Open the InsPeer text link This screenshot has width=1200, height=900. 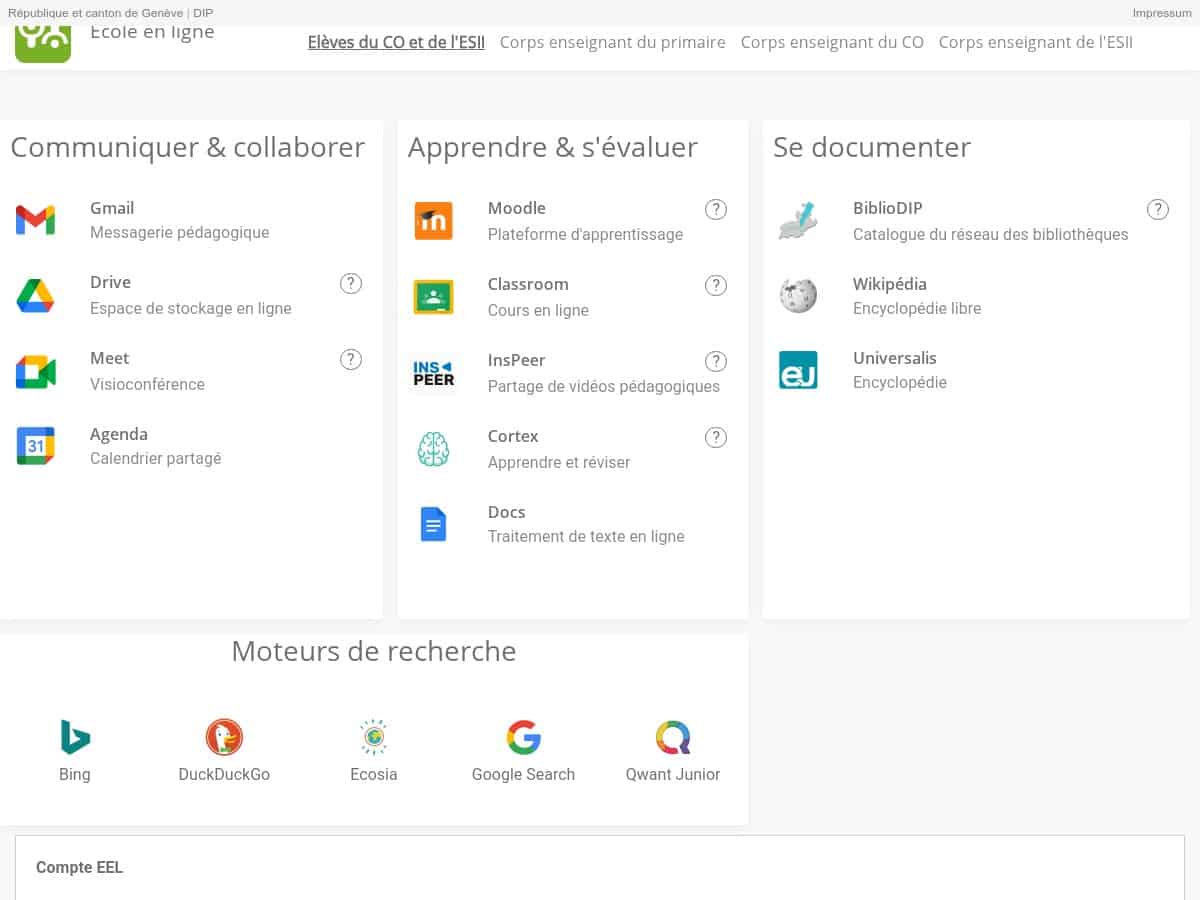516,360
